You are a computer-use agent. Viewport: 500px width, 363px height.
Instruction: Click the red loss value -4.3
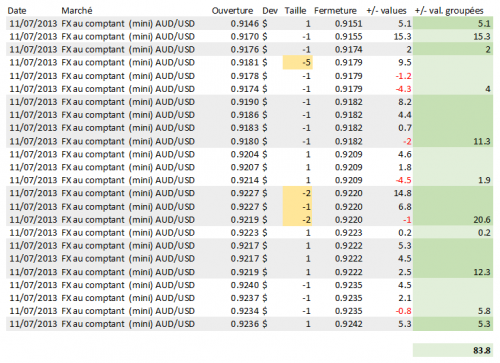click(403, 89)
